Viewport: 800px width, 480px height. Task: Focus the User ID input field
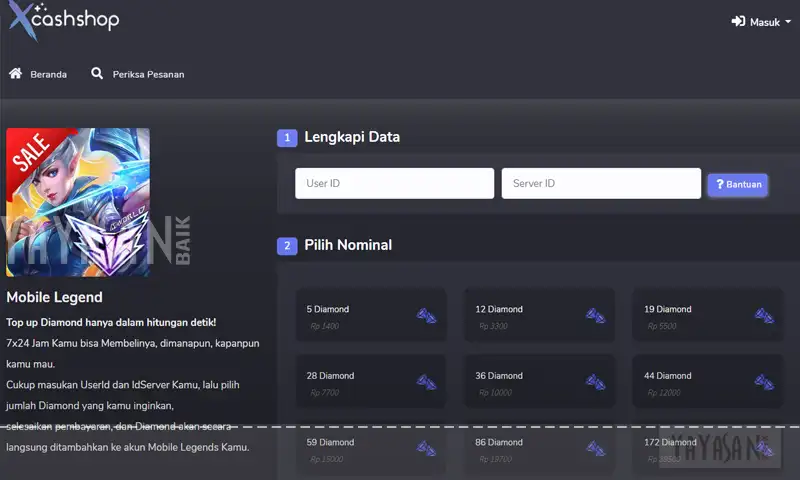394,183
